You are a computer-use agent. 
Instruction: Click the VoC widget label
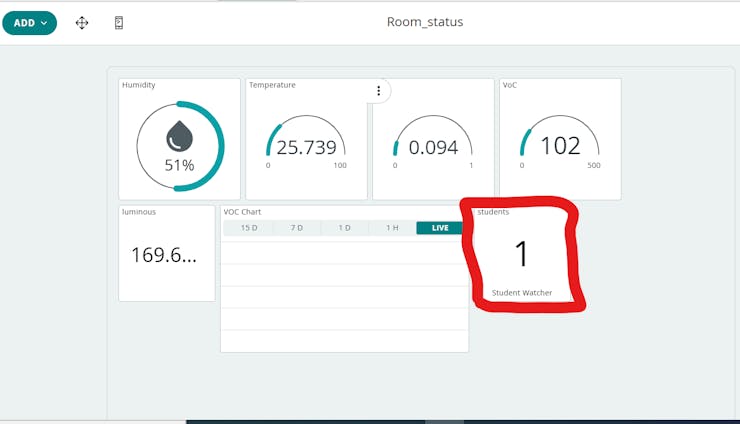click(510, 85)
